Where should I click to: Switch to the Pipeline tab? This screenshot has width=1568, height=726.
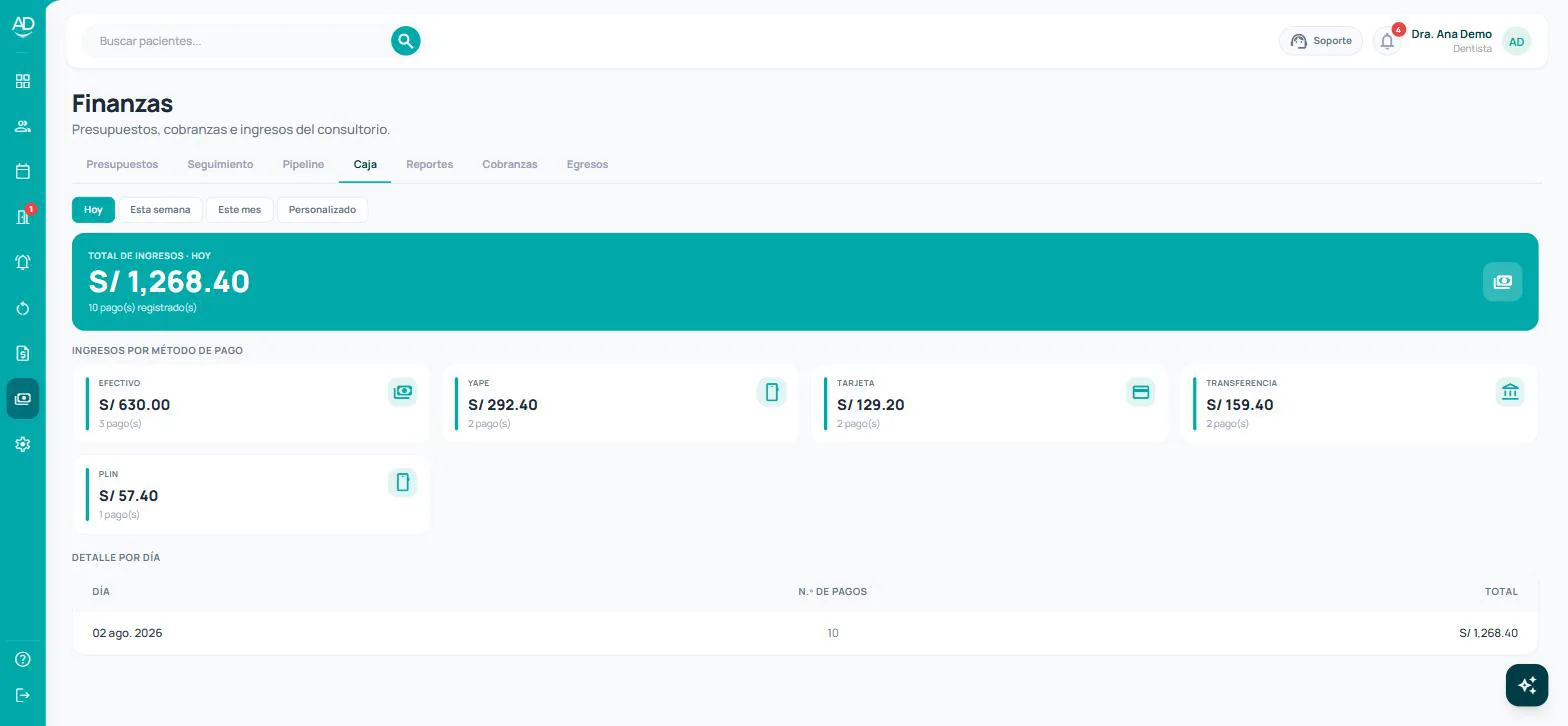303,164
